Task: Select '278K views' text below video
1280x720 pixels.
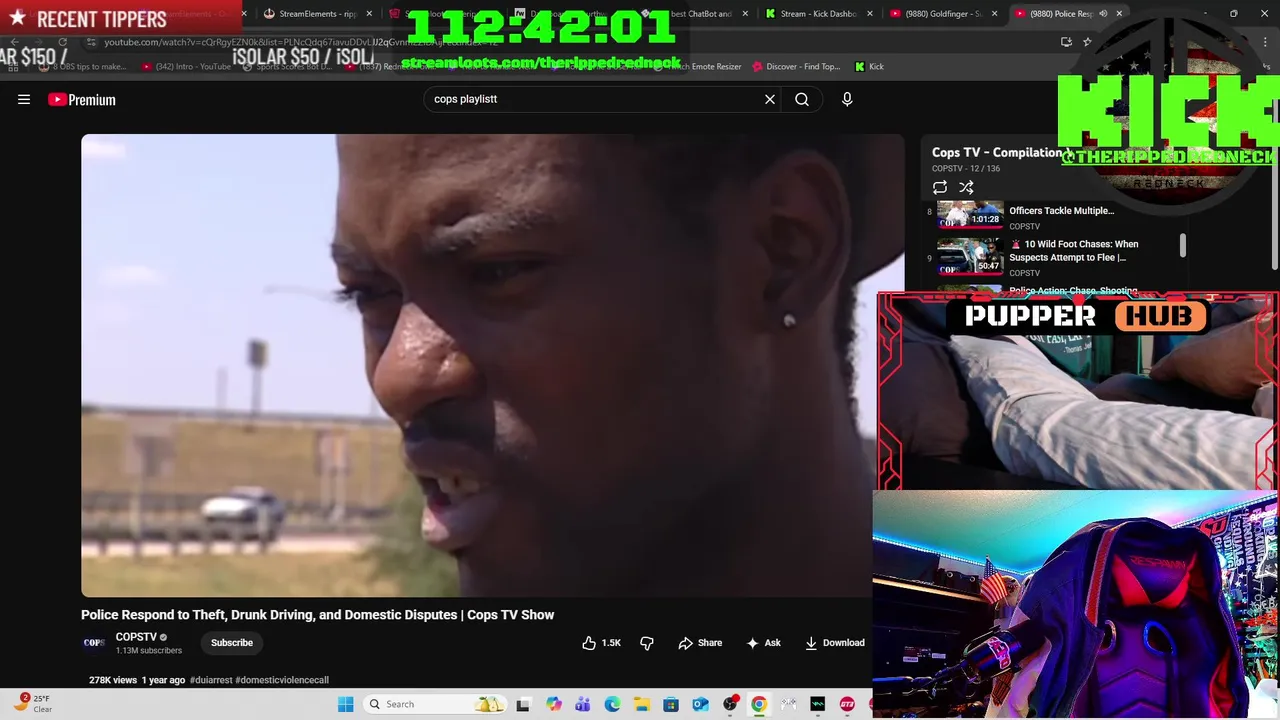Action: (x=113, y=680)
